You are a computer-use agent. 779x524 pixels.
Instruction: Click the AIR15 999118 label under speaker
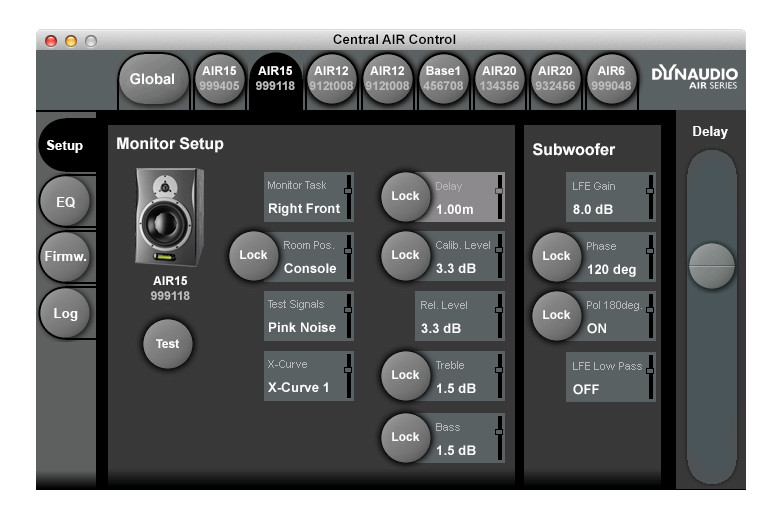[170, 289]
